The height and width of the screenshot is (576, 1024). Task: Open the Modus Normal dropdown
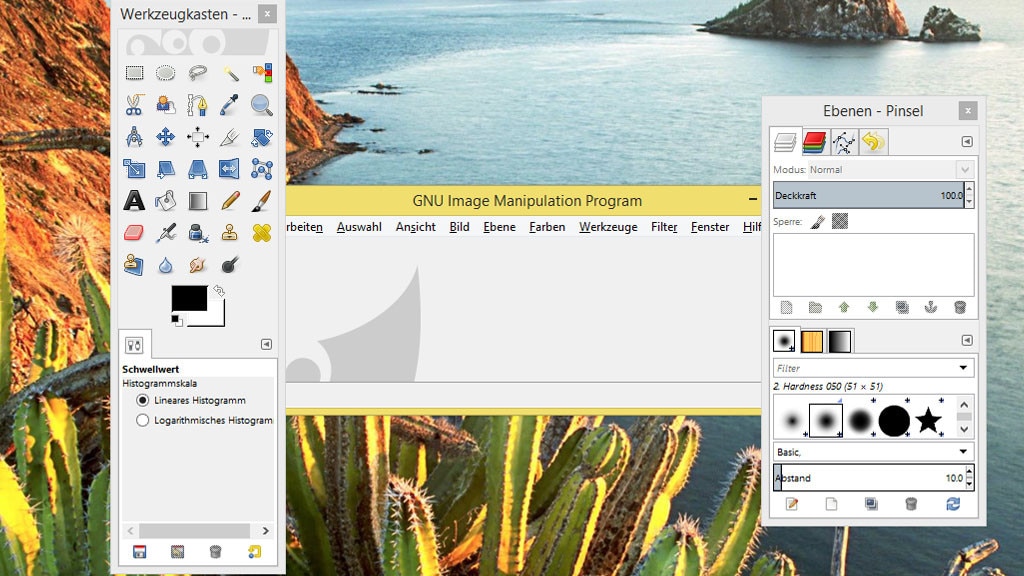(x=891, y=169)
